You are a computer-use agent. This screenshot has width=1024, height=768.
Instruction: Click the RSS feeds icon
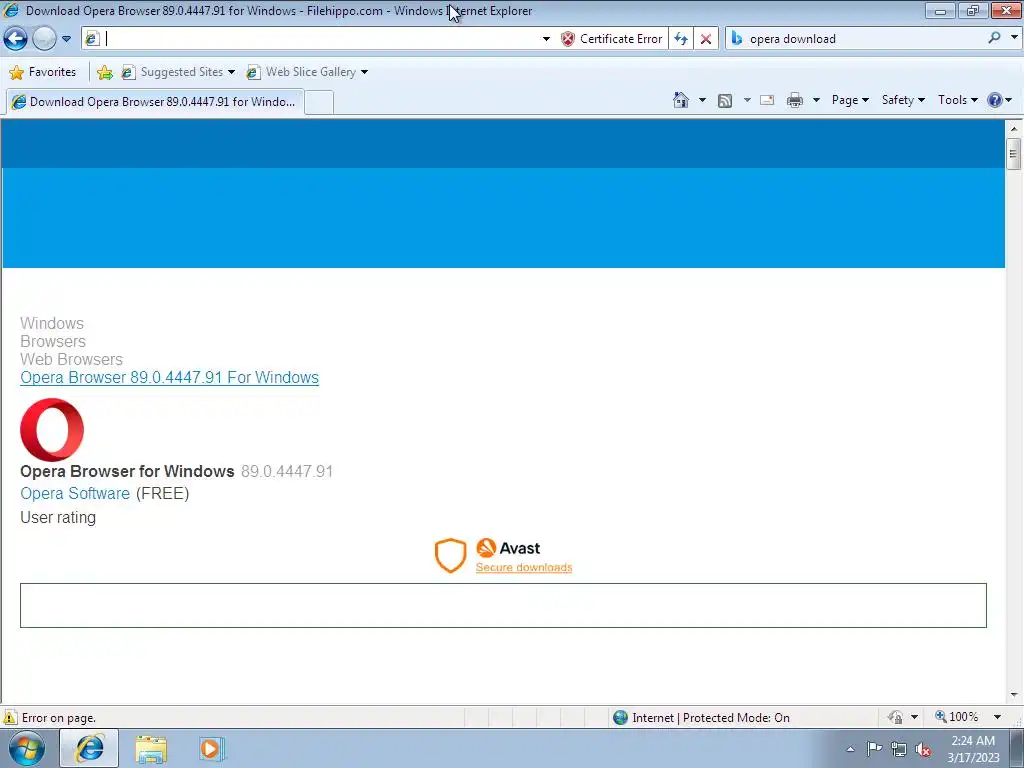pos(724,100)
